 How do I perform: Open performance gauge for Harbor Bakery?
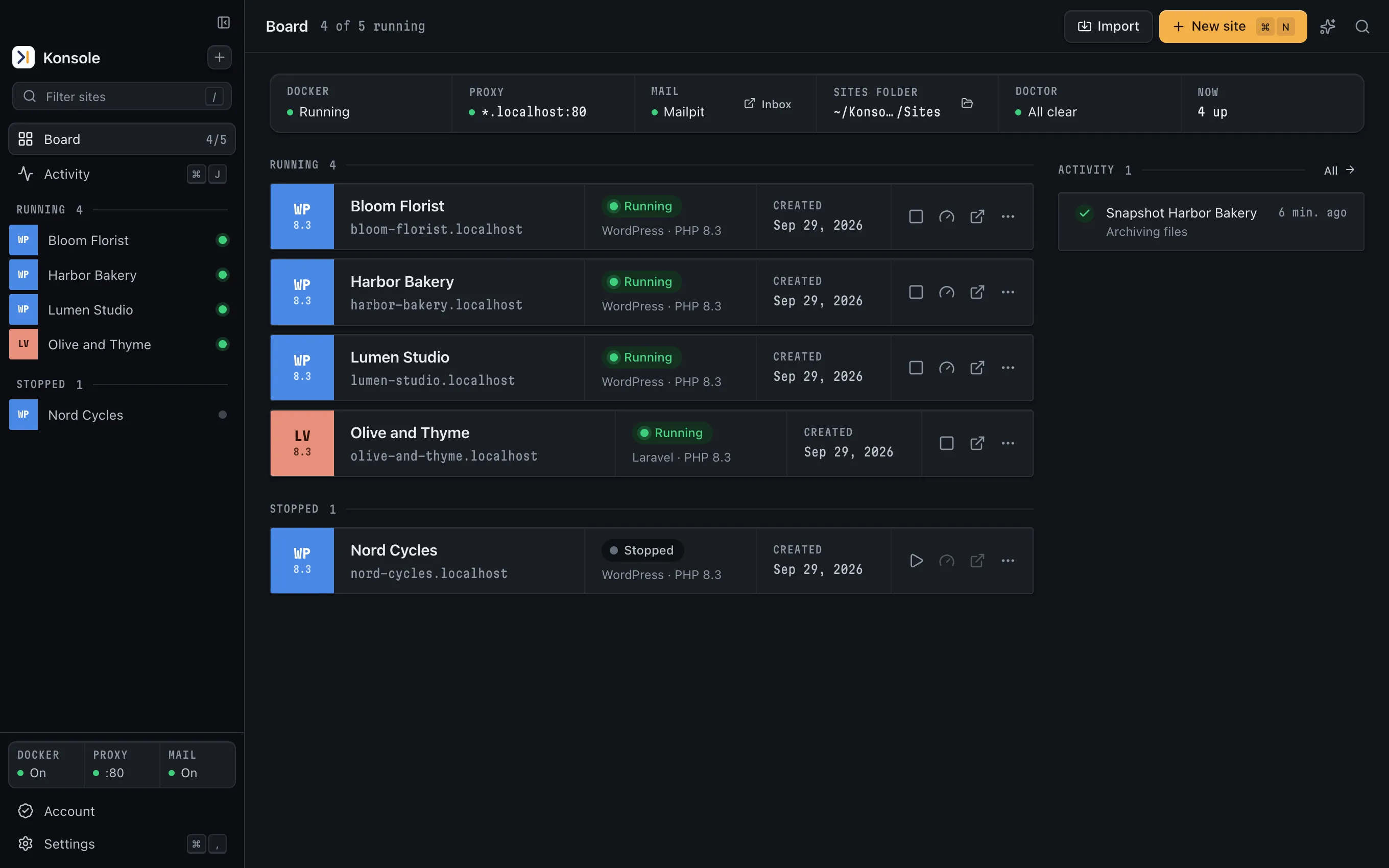coord(946,292)
